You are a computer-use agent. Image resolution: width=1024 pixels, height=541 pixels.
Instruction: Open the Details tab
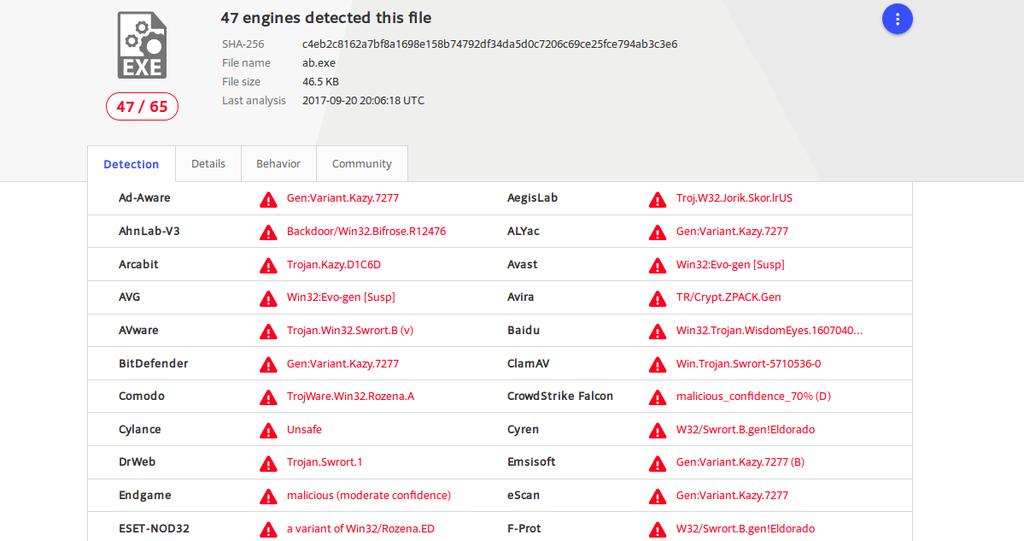(208, 164)
